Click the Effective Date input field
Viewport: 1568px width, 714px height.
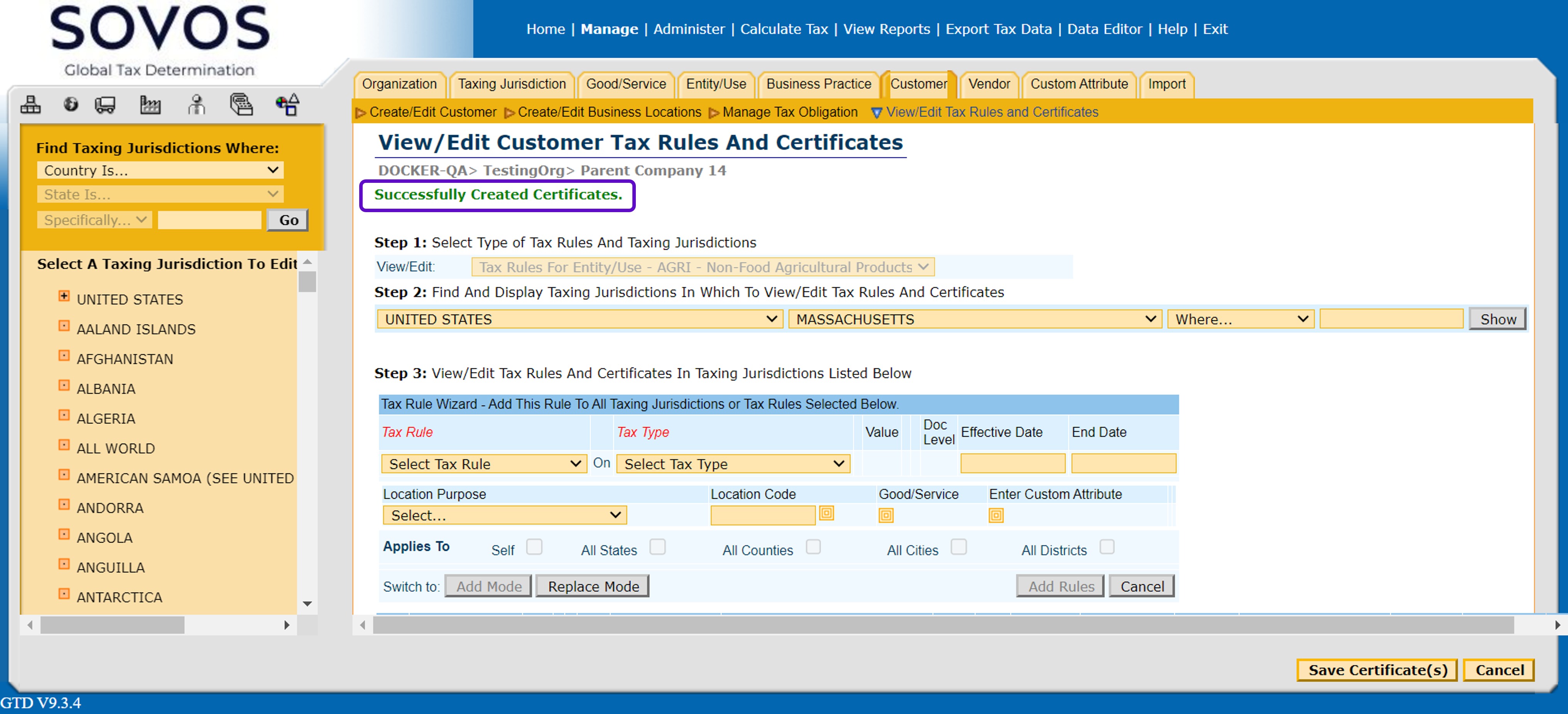(1012, 464)
